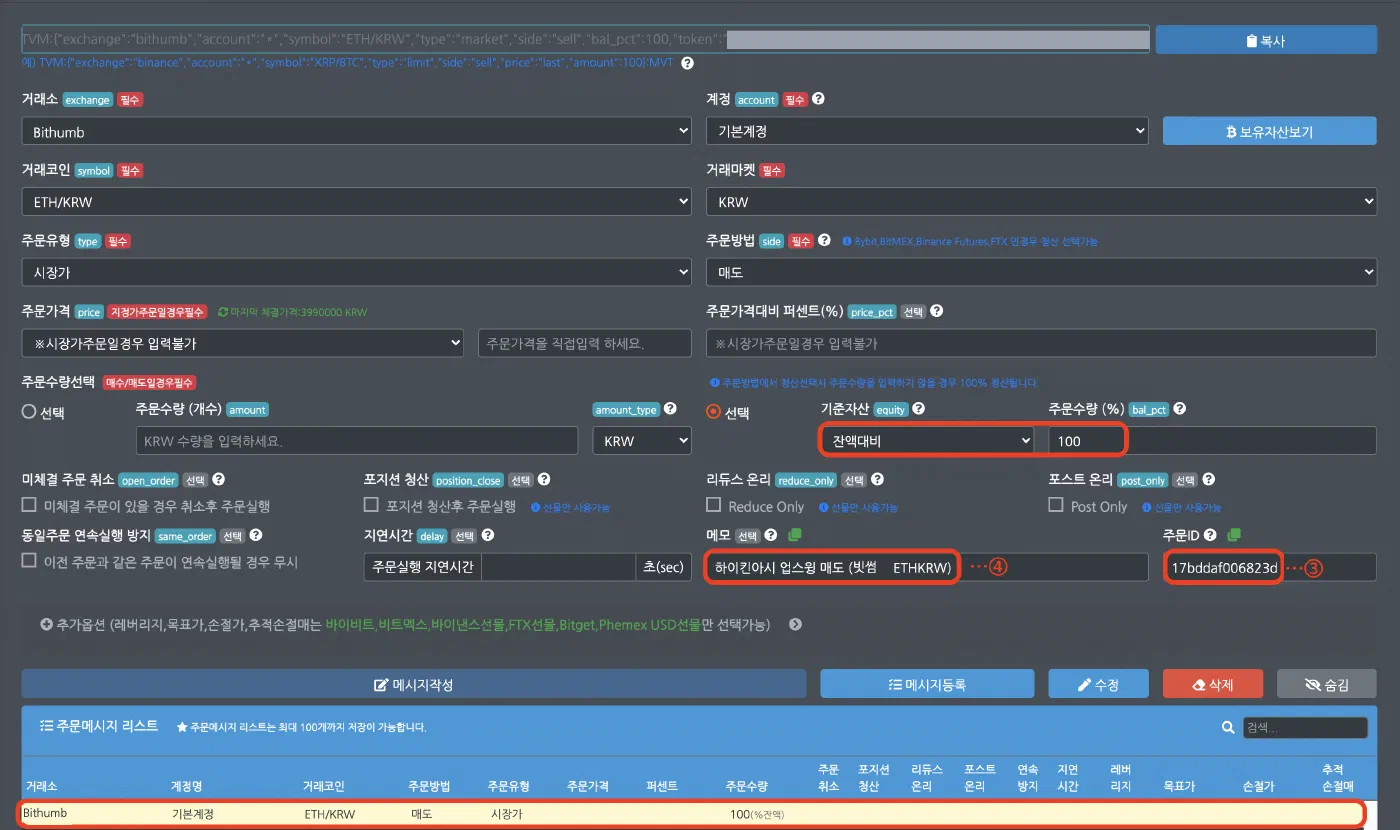This screenshot has width=1400, height=830.
Task: Click the search magnifier icon in message list
Action: click(1228, 728)
